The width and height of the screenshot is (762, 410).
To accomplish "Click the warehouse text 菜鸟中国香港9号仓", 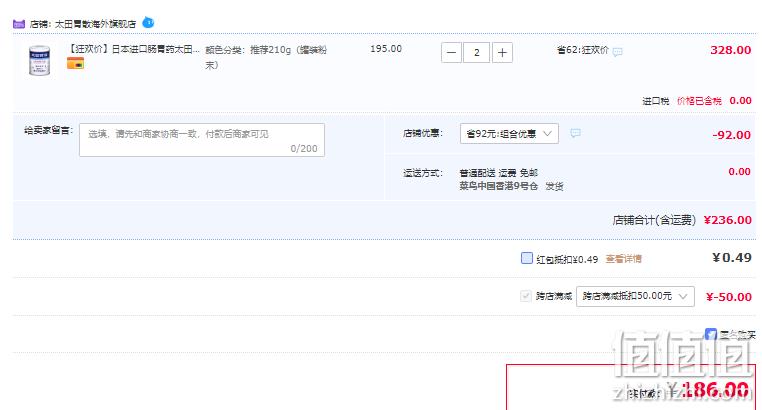I will [498, 186].
